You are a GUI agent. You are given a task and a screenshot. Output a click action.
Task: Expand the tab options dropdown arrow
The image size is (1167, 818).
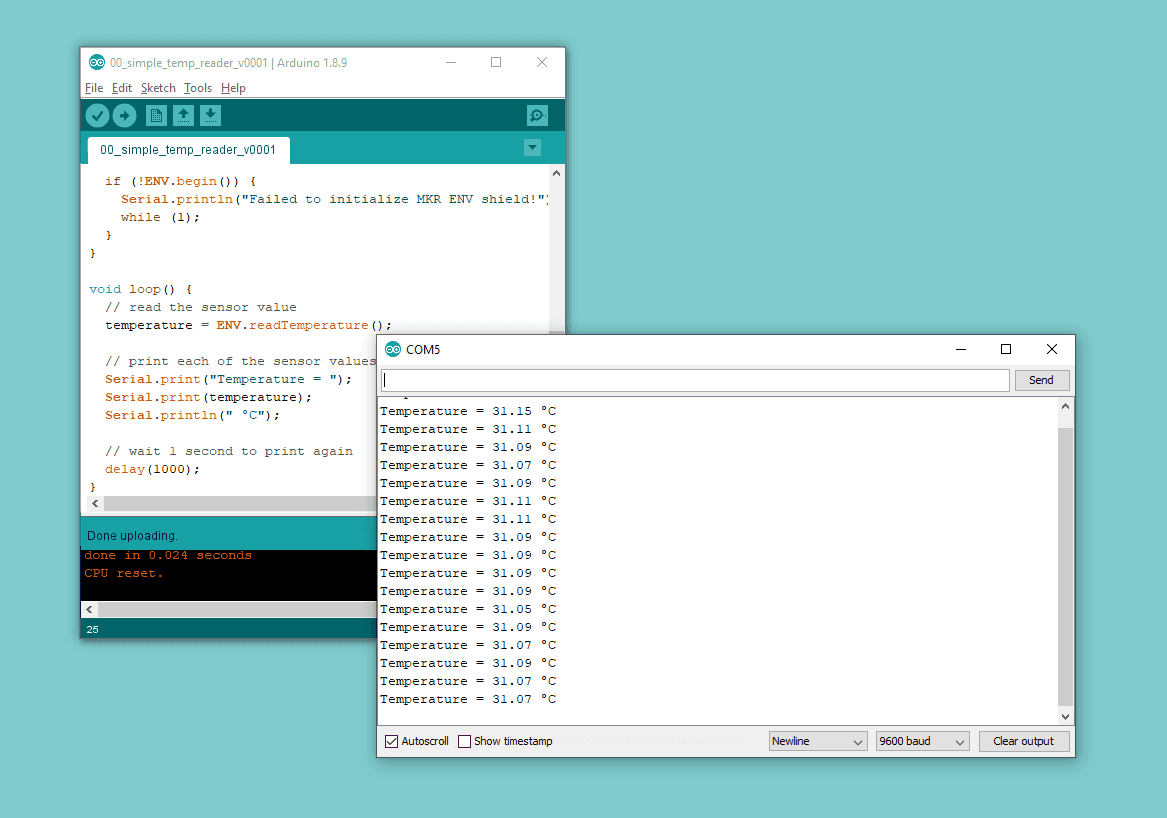point(532,148)
